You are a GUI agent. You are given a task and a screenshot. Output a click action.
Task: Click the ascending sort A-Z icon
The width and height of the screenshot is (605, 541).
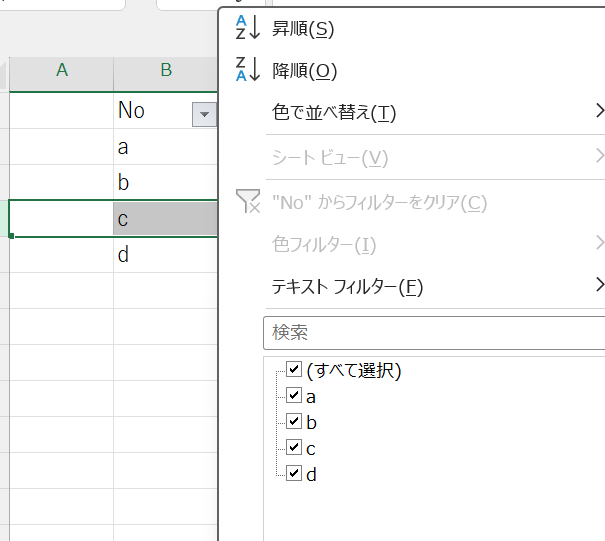pos(246,28)
